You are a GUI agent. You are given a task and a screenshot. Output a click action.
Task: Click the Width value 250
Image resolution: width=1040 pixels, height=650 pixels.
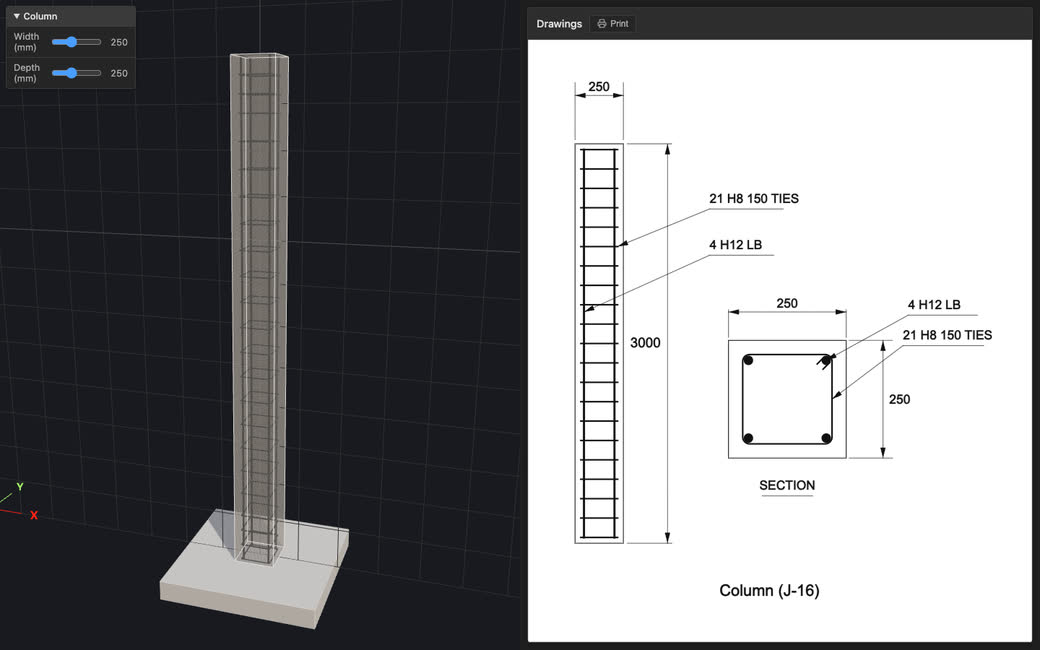coord(119,42)
